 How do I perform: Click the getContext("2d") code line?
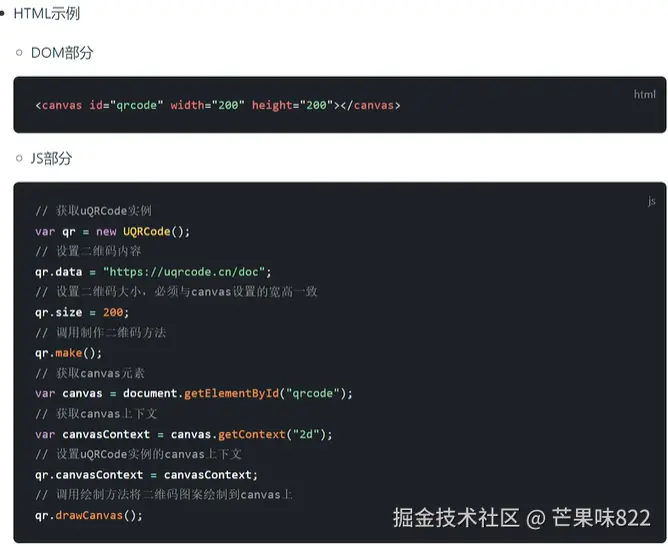[184, 435]
